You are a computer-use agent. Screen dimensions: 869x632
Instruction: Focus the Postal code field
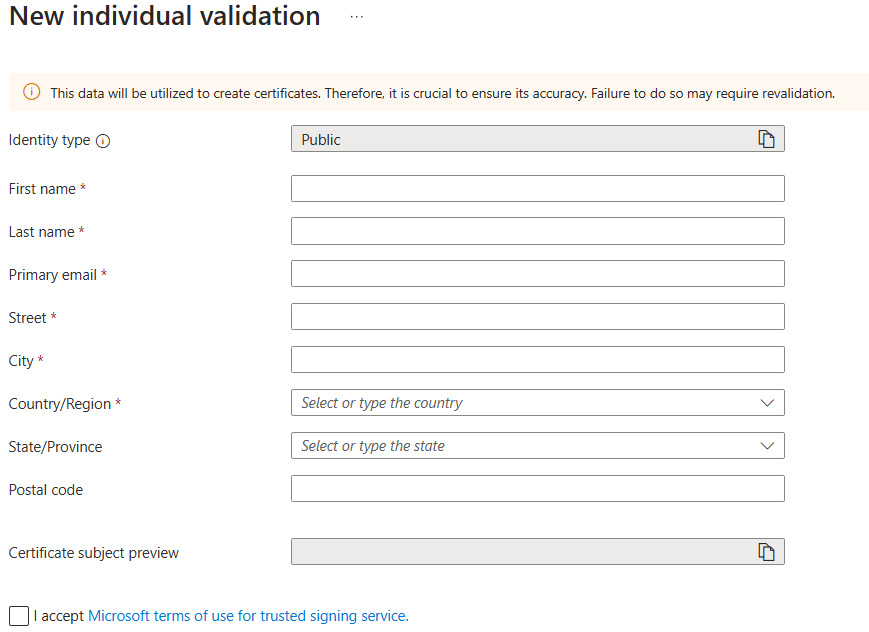pyautogui.click(x=538, y=489)
